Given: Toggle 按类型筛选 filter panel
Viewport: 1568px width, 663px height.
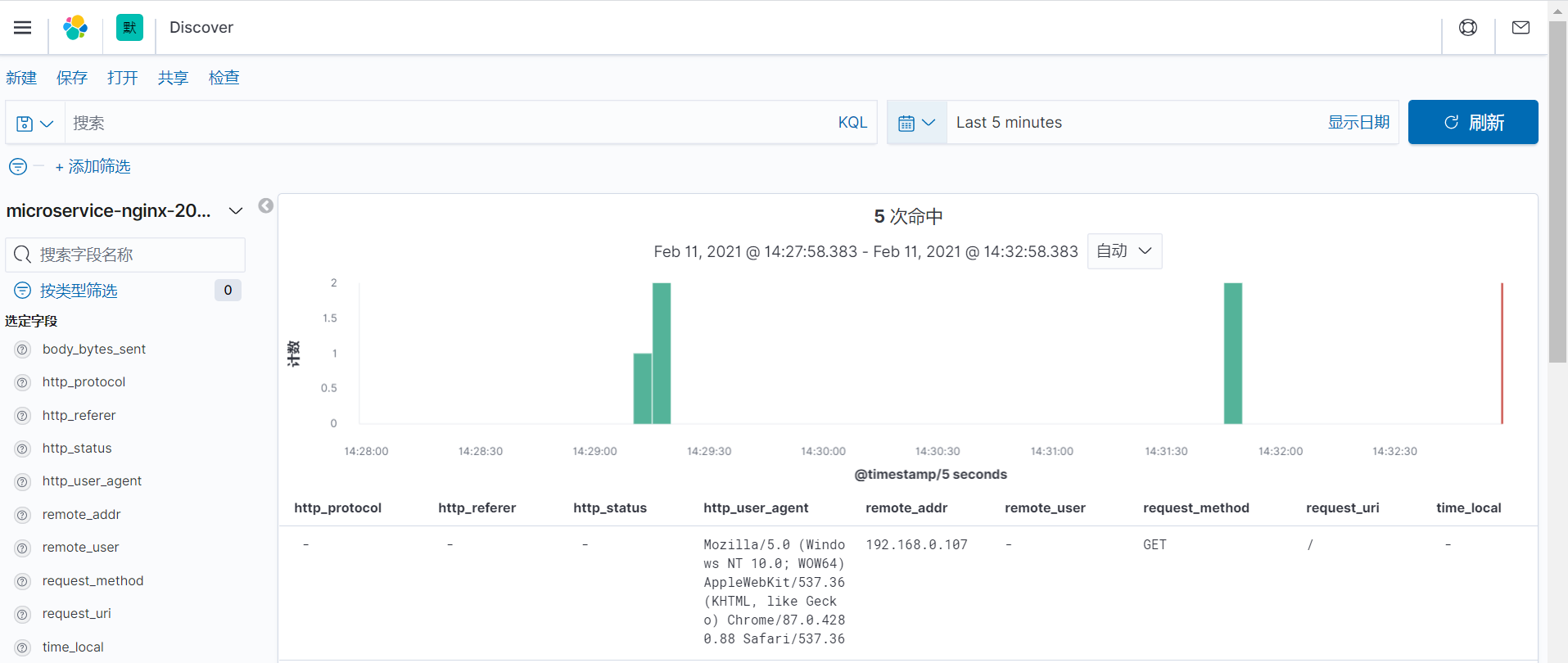Looking at the screenshot, I should click(x=79, y=291).
